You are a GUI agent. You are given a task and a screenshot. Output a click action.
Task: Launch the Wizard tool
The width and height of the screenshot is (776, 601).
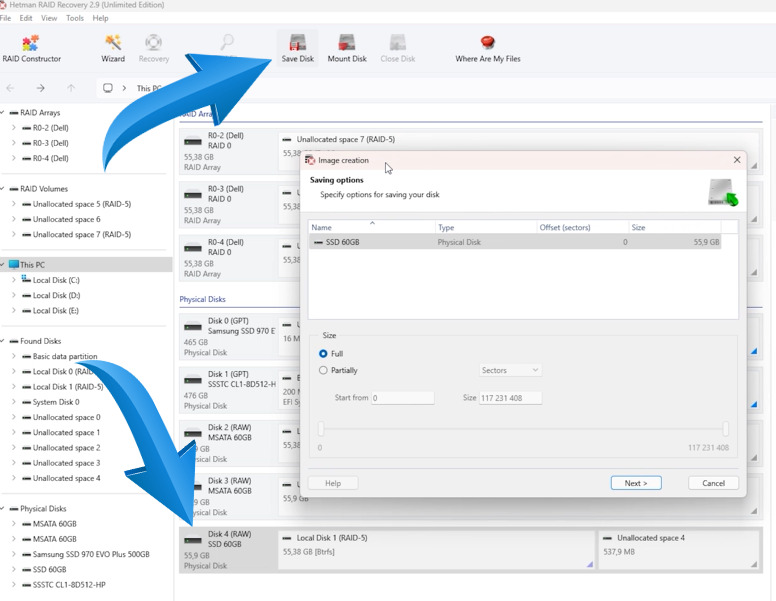pos(113,49)
